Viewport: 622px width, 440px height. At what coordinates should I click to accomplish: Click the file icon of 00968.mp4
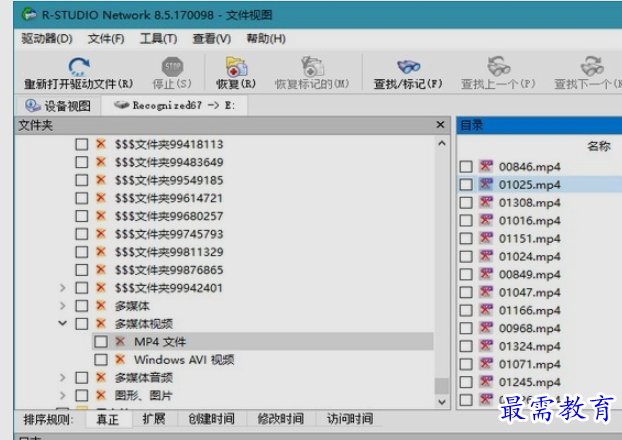[x=486, y=328]
